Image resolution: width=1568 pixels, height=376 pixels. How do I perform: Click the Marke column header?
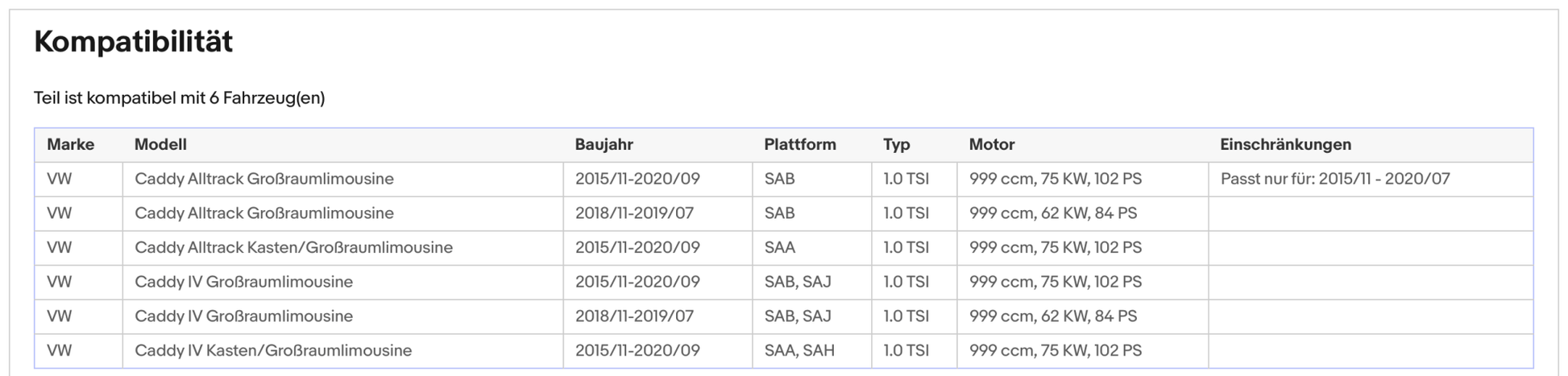point(70,144)
